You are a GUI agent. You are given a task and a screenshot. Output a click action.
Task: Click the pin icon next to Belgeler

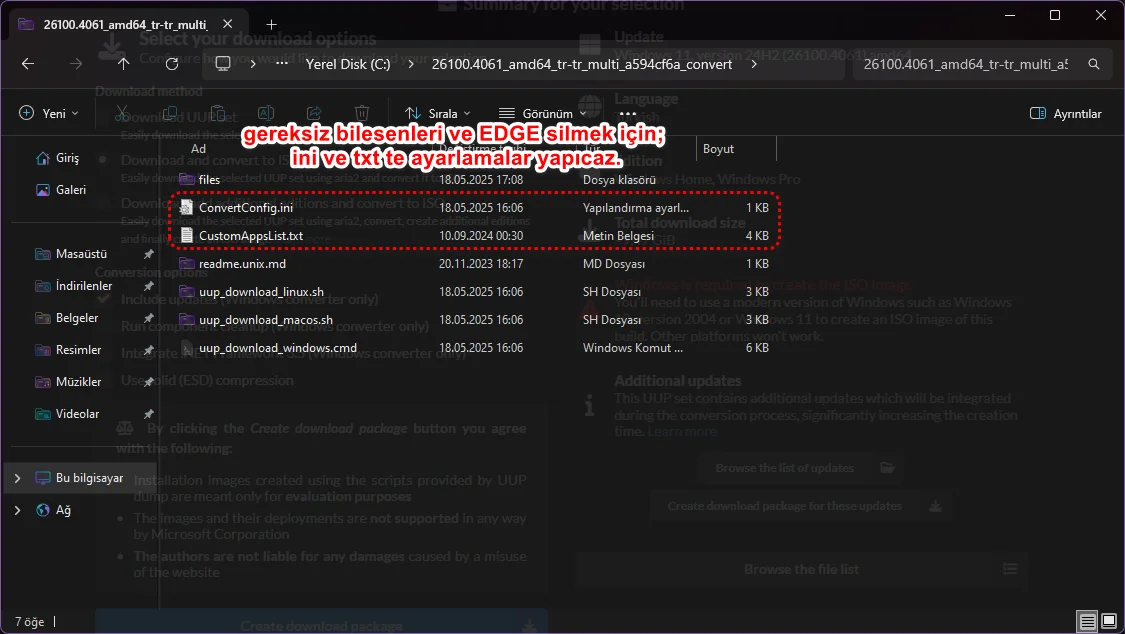click(x=149, y=318)
